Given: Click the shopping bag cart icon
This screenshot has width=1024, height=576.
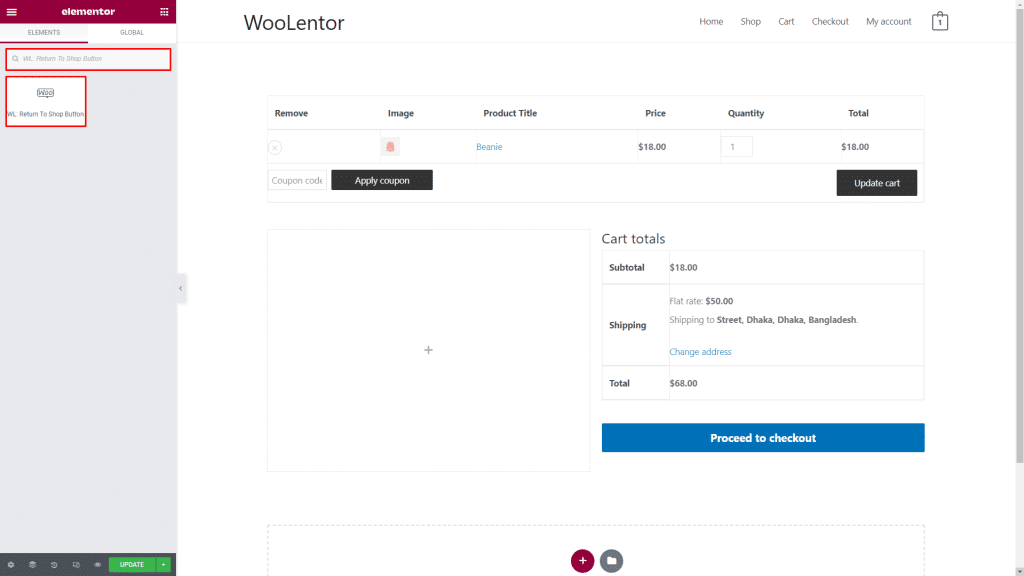Looking at the screenshot, I should (940, 22).
